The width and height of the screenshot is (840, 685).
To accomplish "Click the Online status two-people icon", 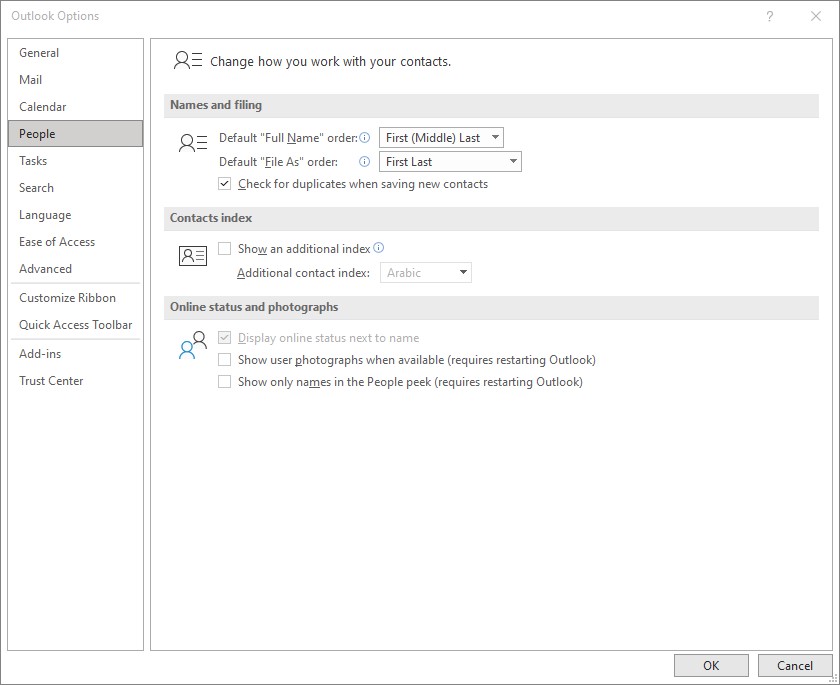I will [x=192, y=345].
